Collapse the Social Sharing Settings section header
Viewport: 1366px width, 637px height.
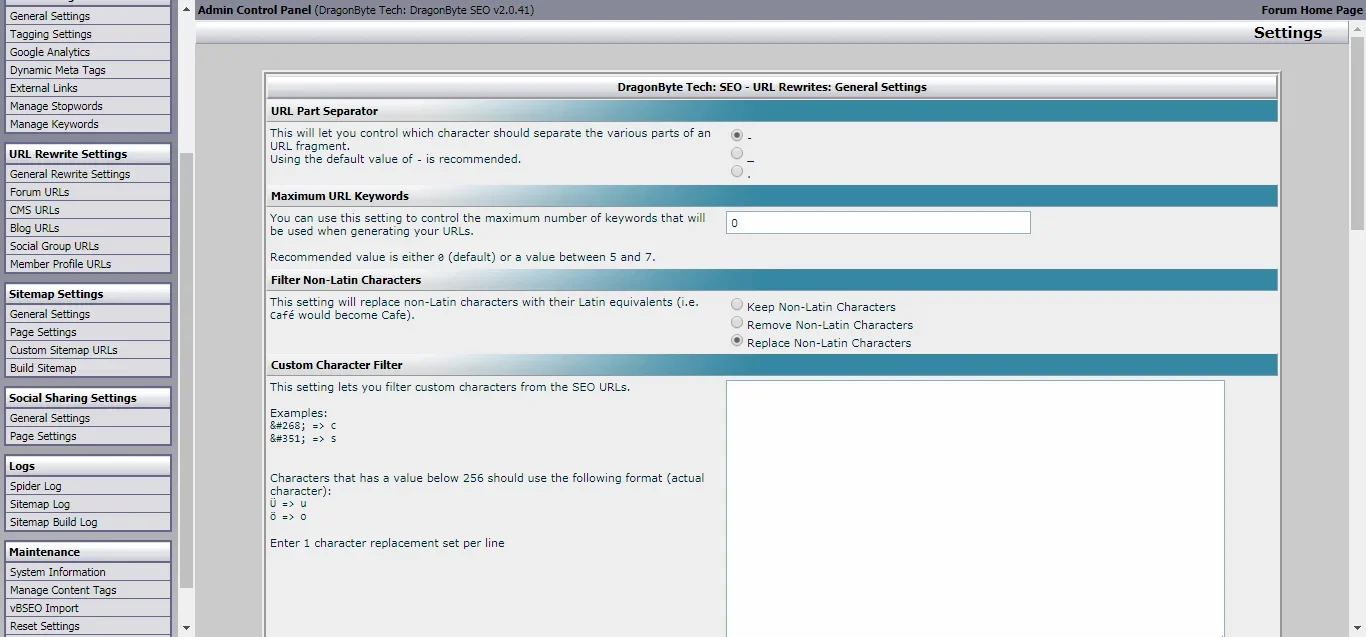pyautogui.click(x=87, y=398)
